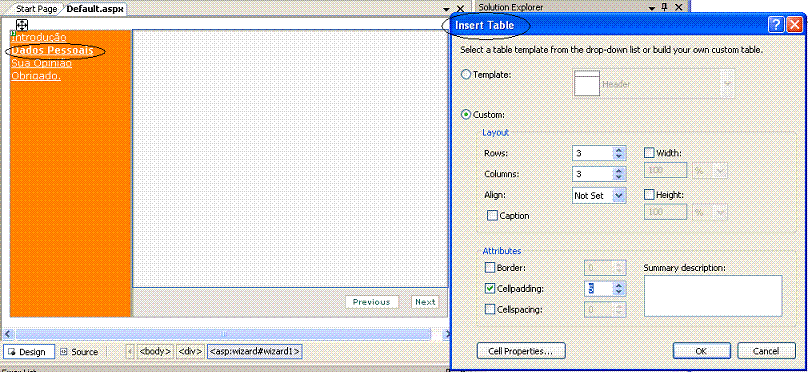
Task: Enable the Height checkbox
Action: click(x=649, y=195)
